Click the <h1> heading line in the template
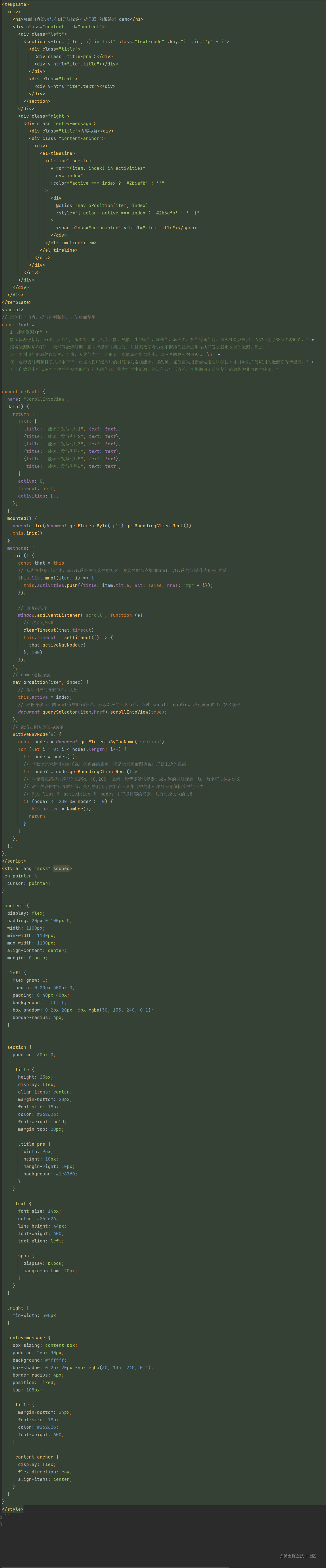The height and width of the screenshot is (1568, 326). pos(78,19)
